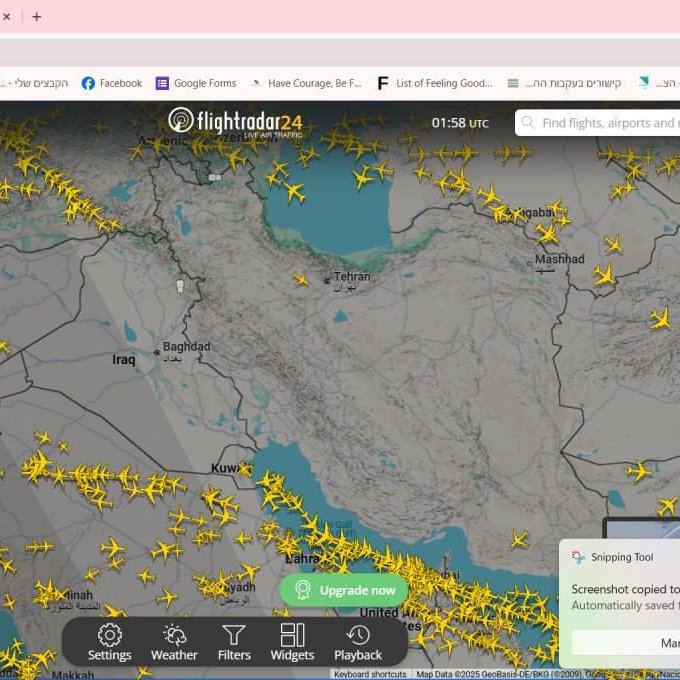The image size is (680, 680).
Task: Click the search magnifier icon
Action: tap(527, 123)
